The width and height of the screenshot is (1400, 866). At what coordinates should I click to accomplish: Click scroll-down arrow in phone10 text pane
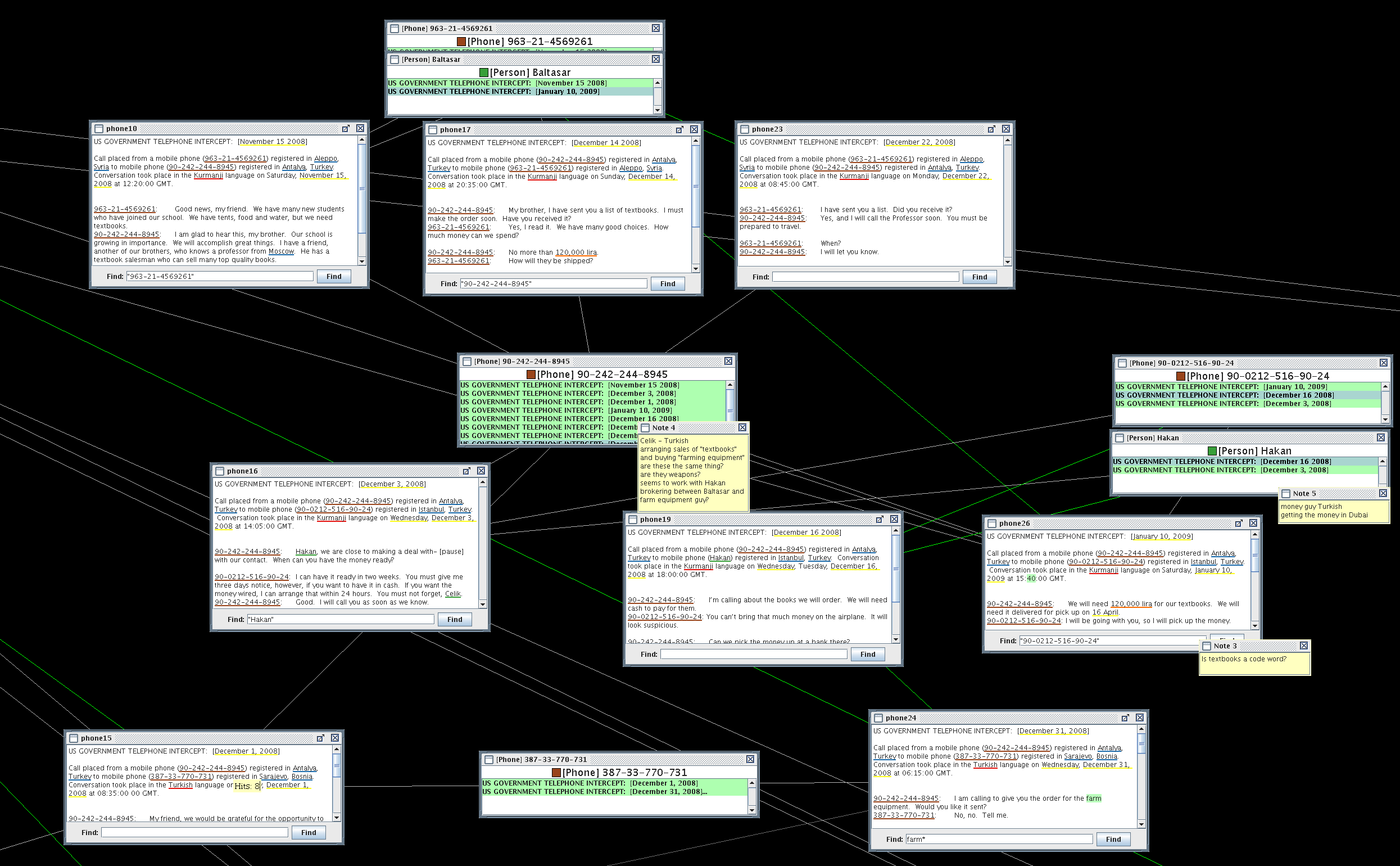point(362,261)
